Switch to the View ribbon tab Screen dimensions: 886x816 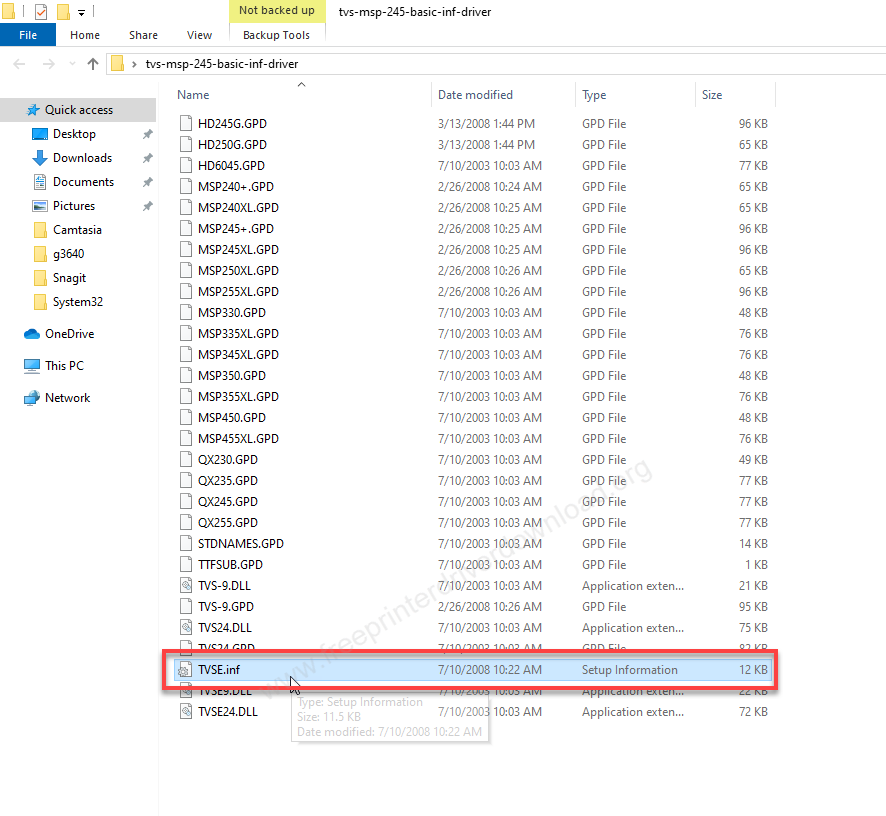point(199,35)
